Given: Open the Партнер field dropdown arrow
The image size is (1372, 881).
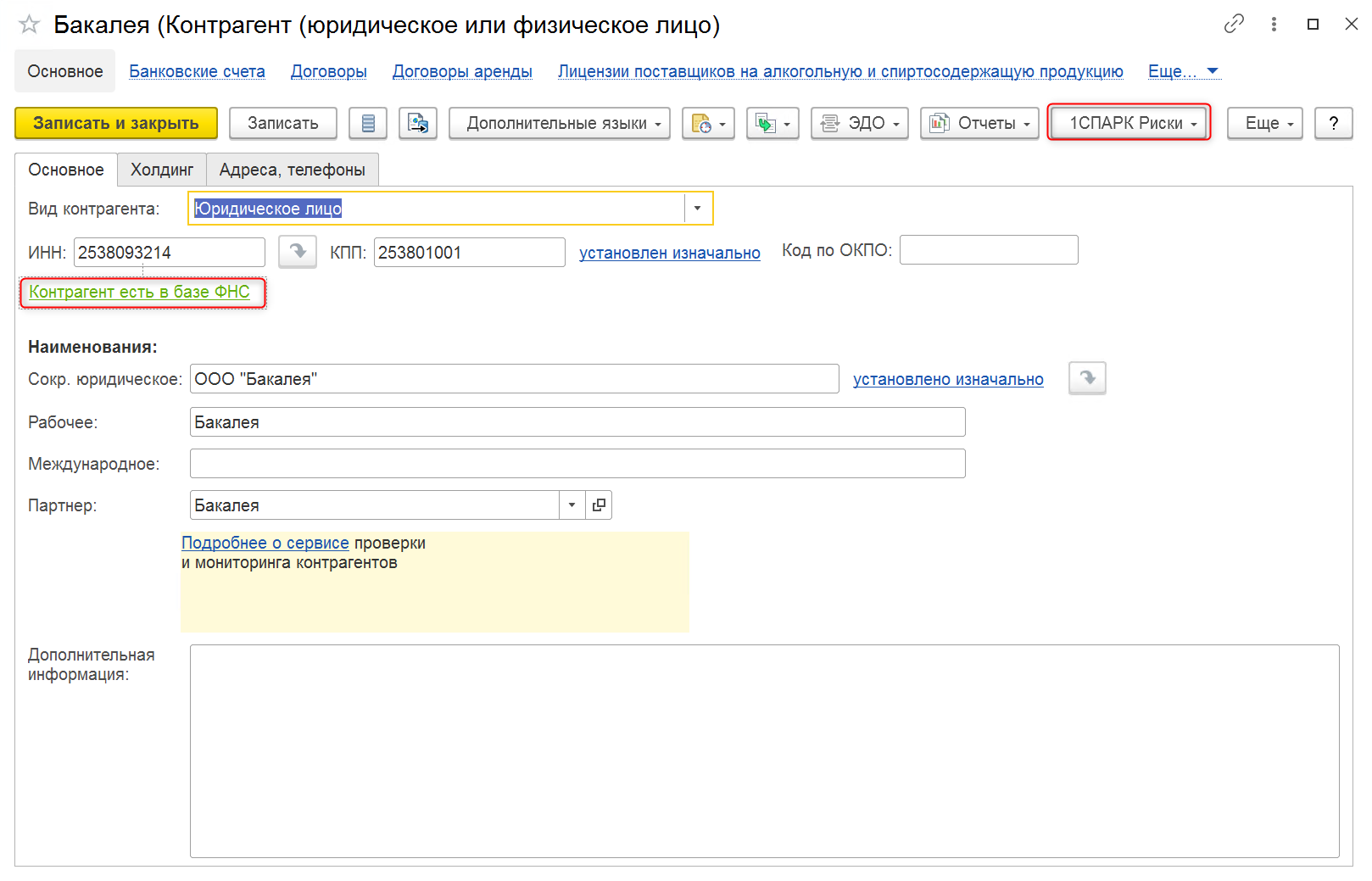Looking at the screenshot, I should [572, 505].
